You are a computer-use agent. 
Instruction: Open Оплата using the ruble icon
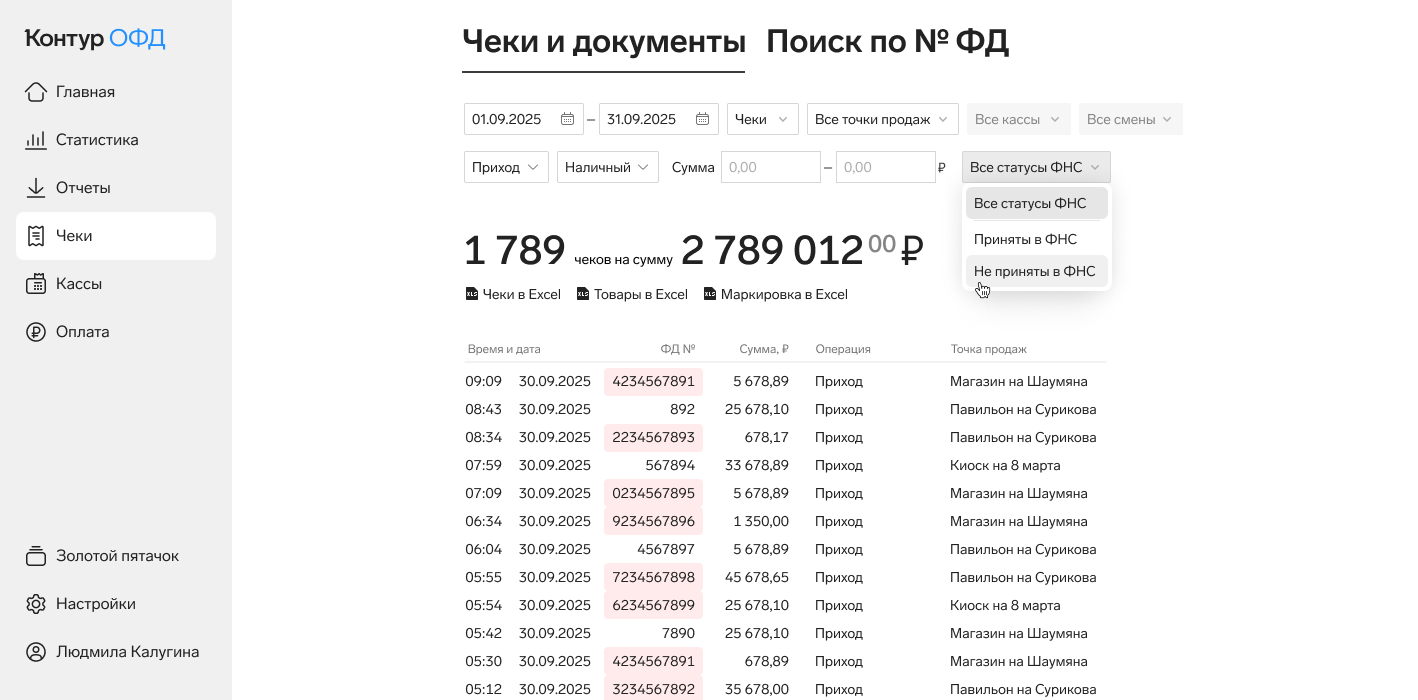click(36, 332)
